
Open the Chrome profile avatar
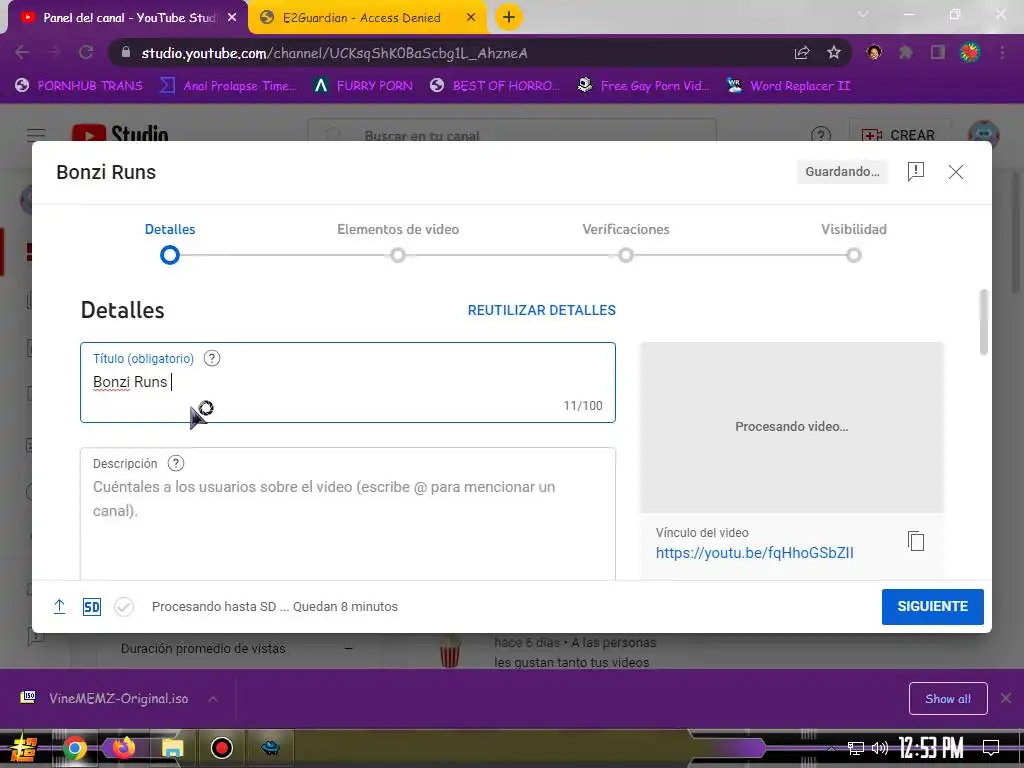[x=970, y=53]
